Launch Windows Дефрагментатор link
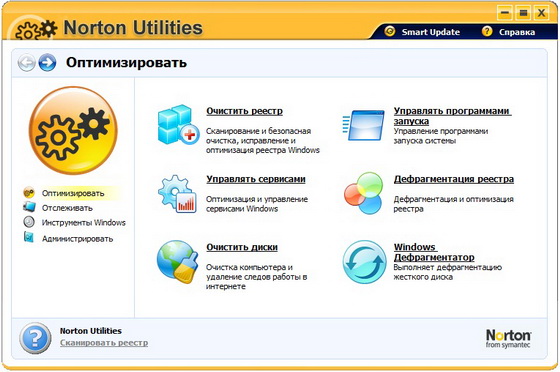Image resolution: width=560 pixels, height=372 pixels. point(434,252)
